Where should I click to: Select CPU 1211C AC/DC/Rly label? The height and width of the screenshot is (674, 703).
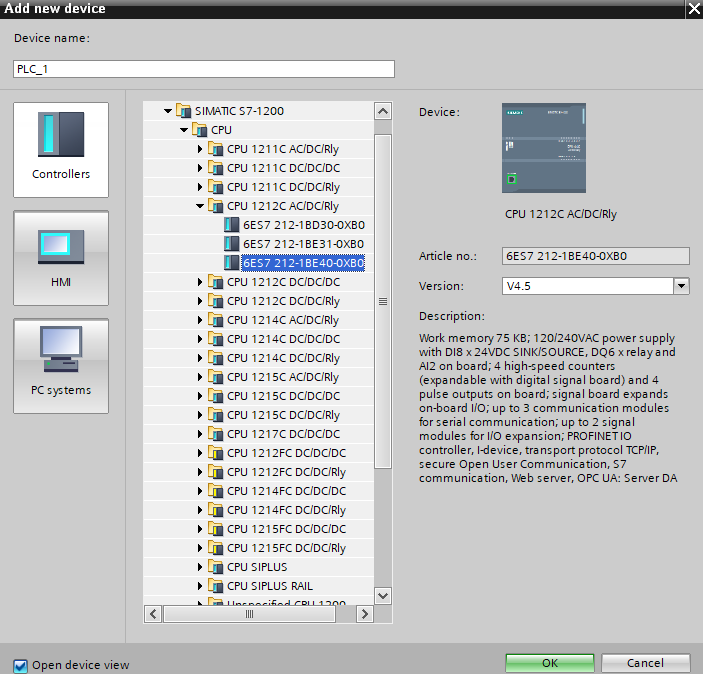point(283,149)
